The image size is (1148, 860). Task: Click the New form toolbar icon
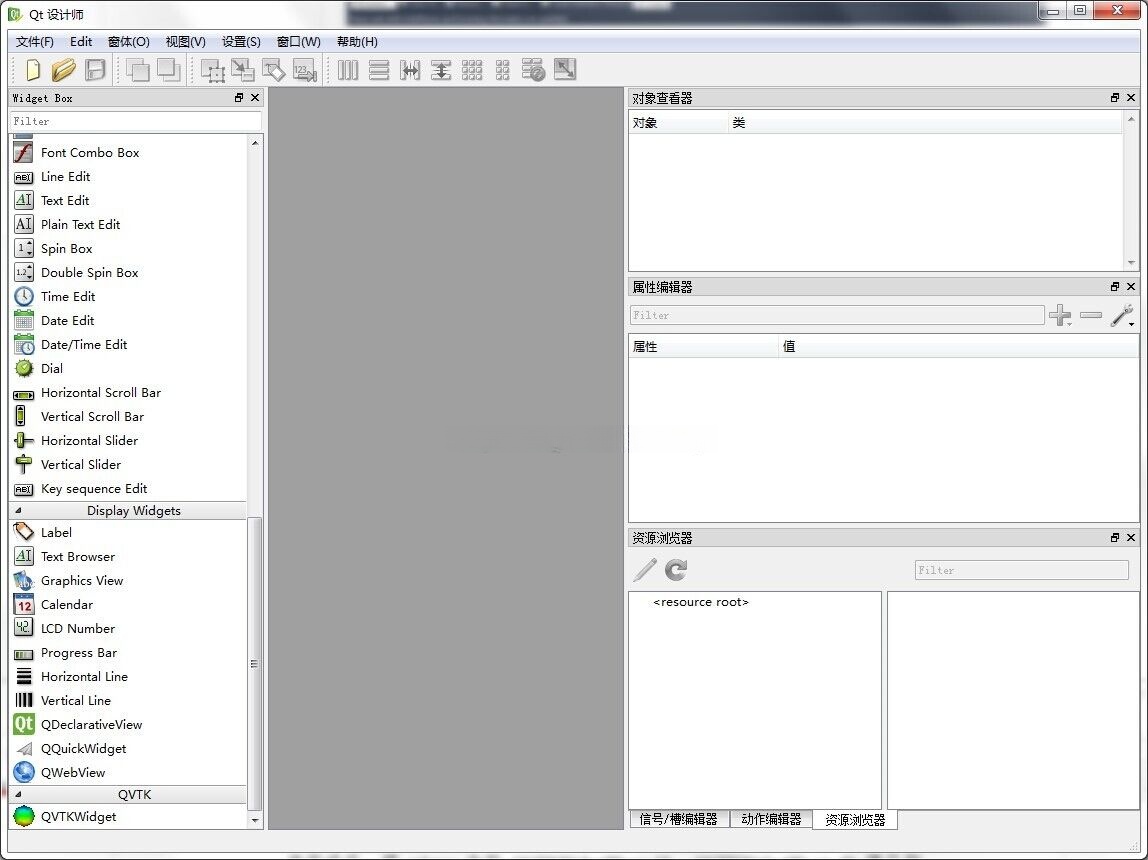click(x=32, y=70)
